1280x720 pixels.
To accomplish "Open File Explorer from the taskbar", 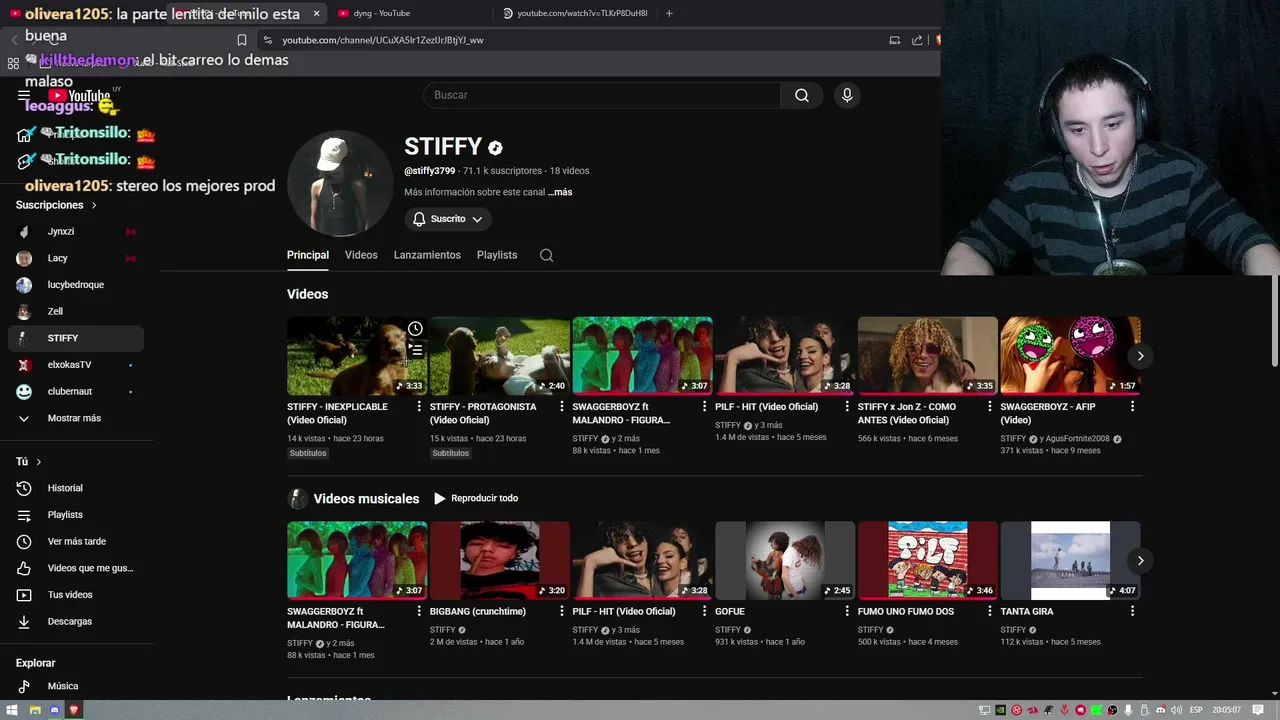I will 35,710.
